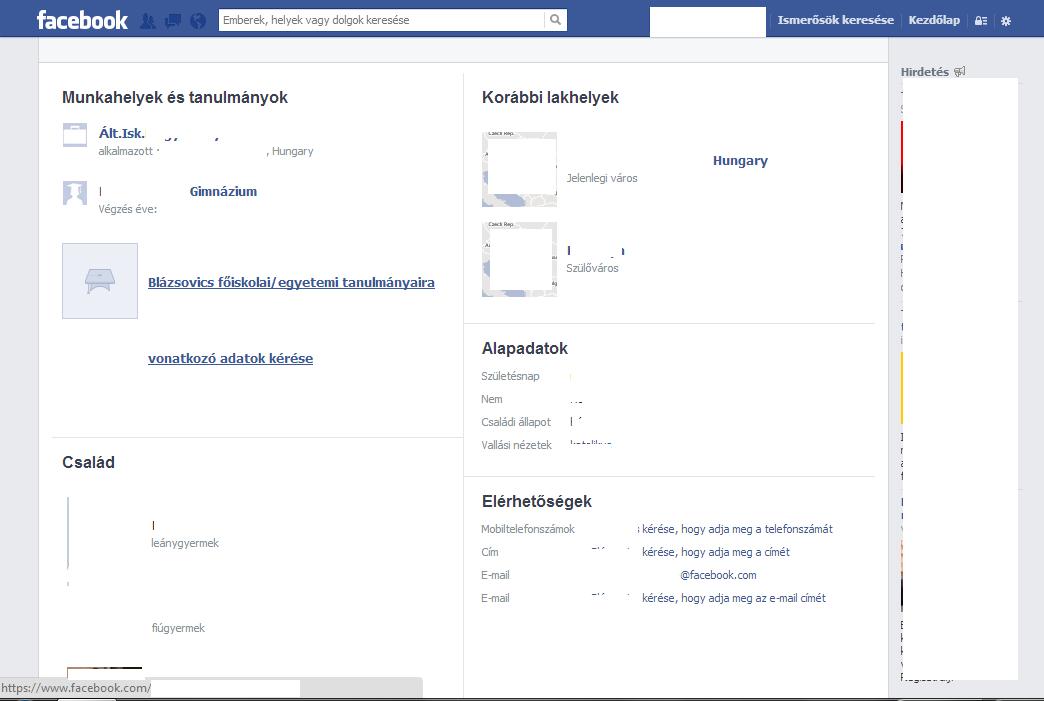Click the Korábbi lakhelyek heading

coord(550,97)
